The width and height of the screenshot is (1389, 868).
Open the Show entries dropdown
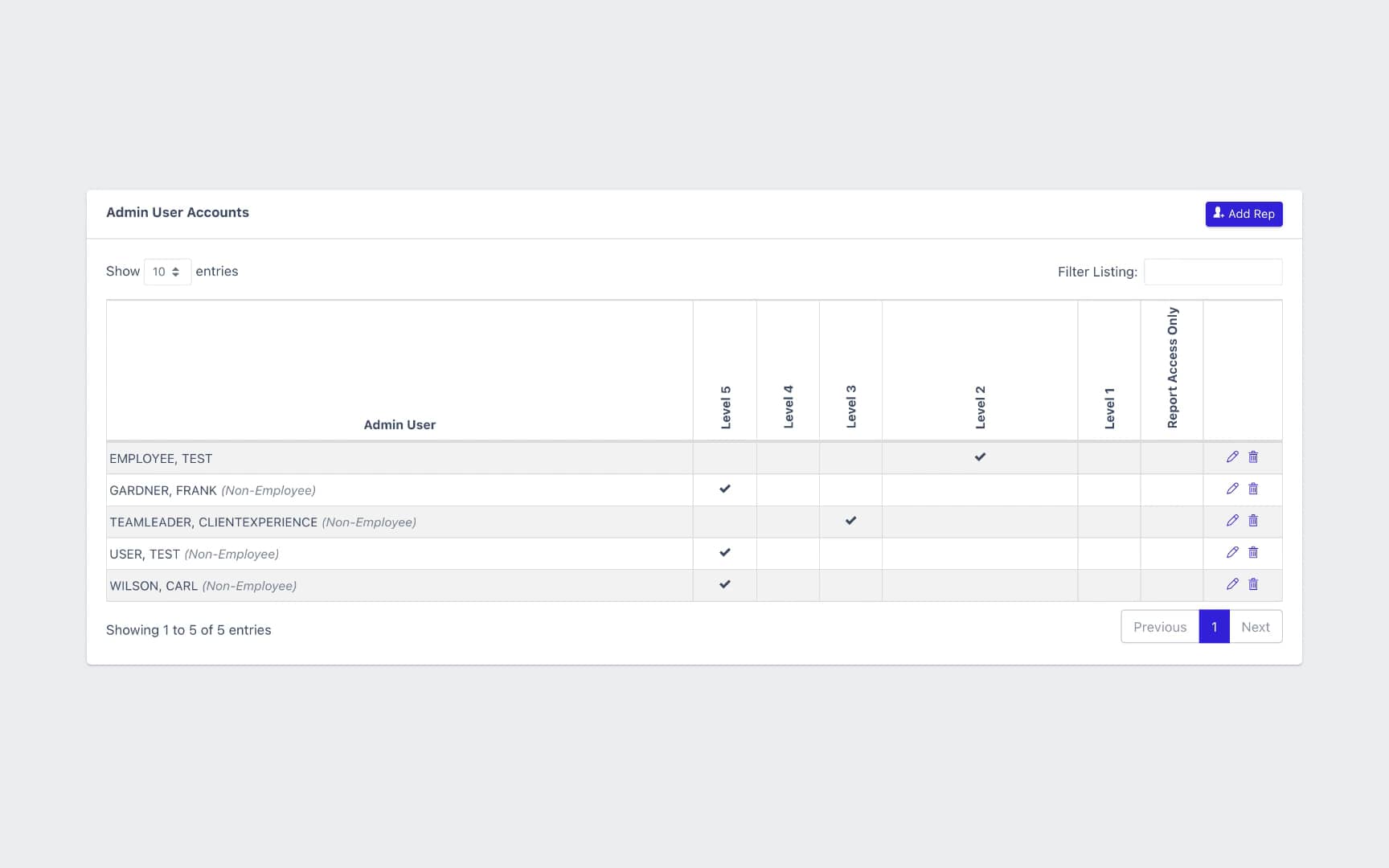(x=167, y=272)
